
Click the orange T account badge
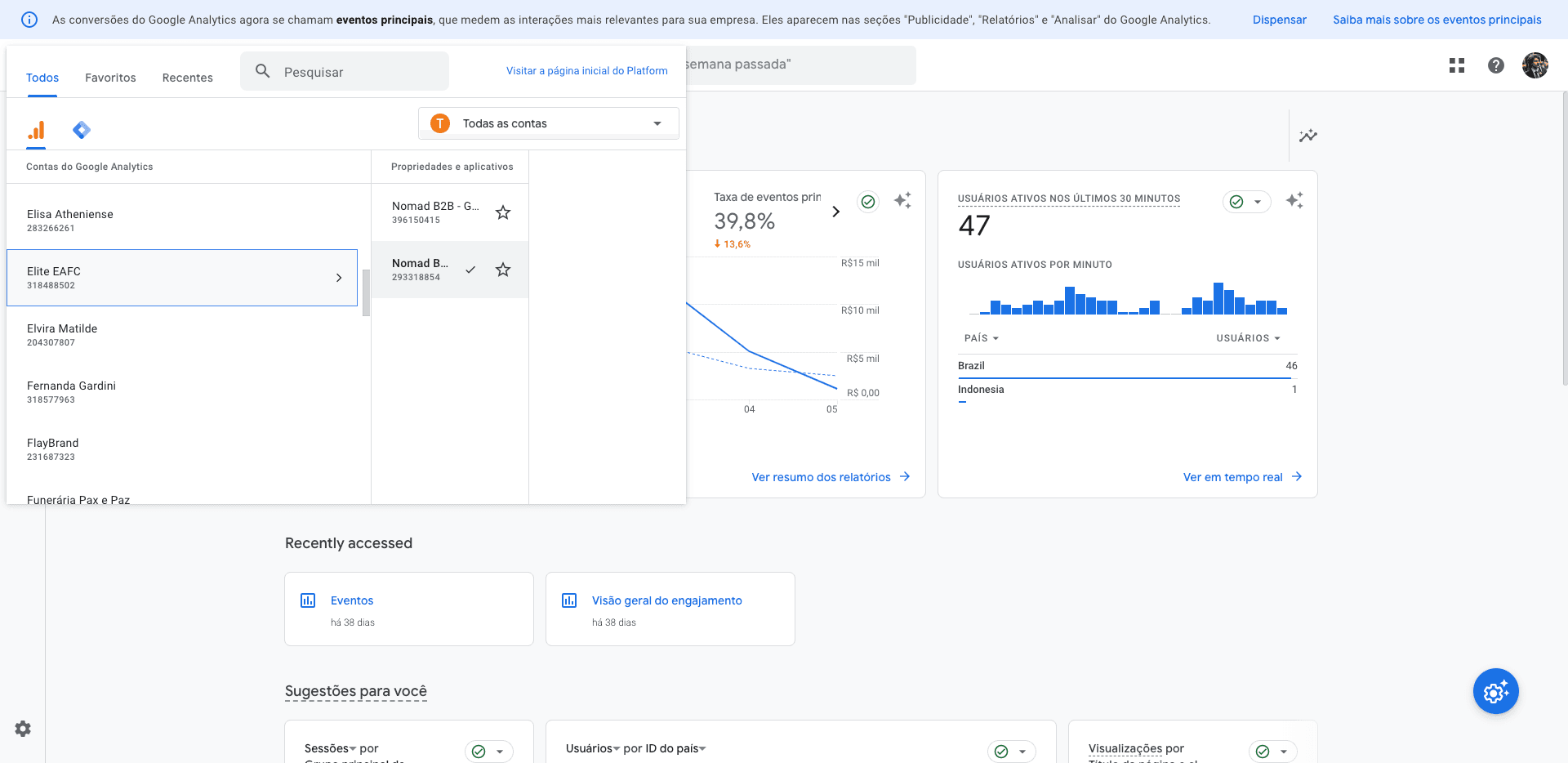tap(440, 123)
